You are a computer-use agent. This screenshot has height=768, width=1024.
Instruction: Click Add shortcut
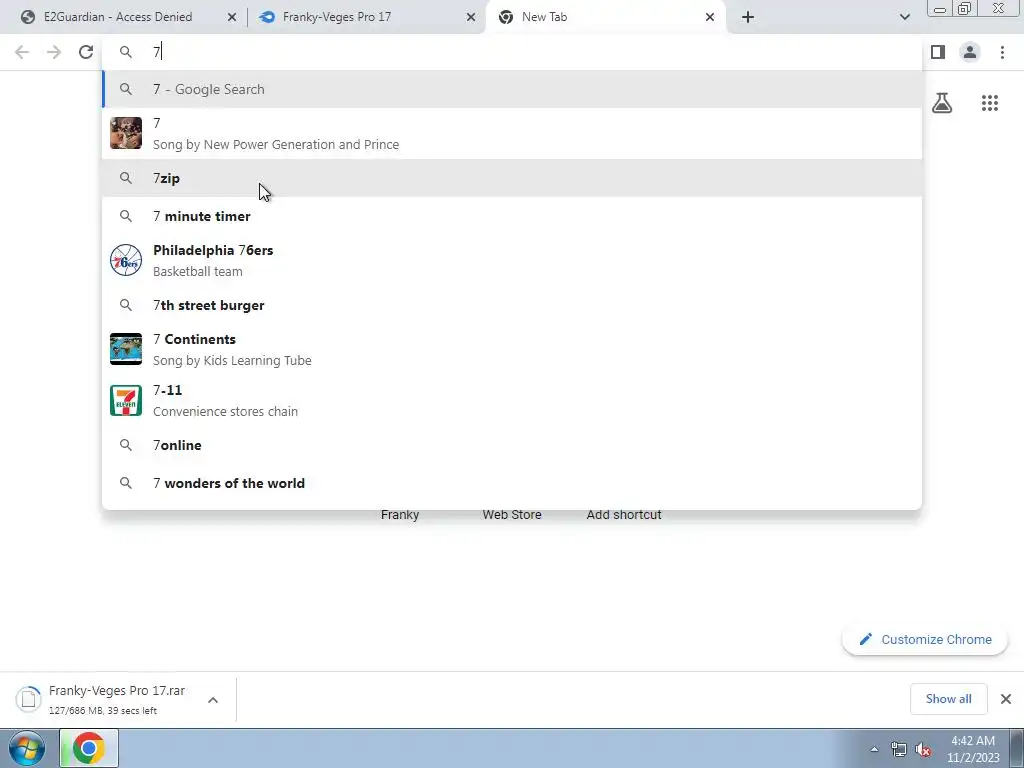[x=624, y=515]
